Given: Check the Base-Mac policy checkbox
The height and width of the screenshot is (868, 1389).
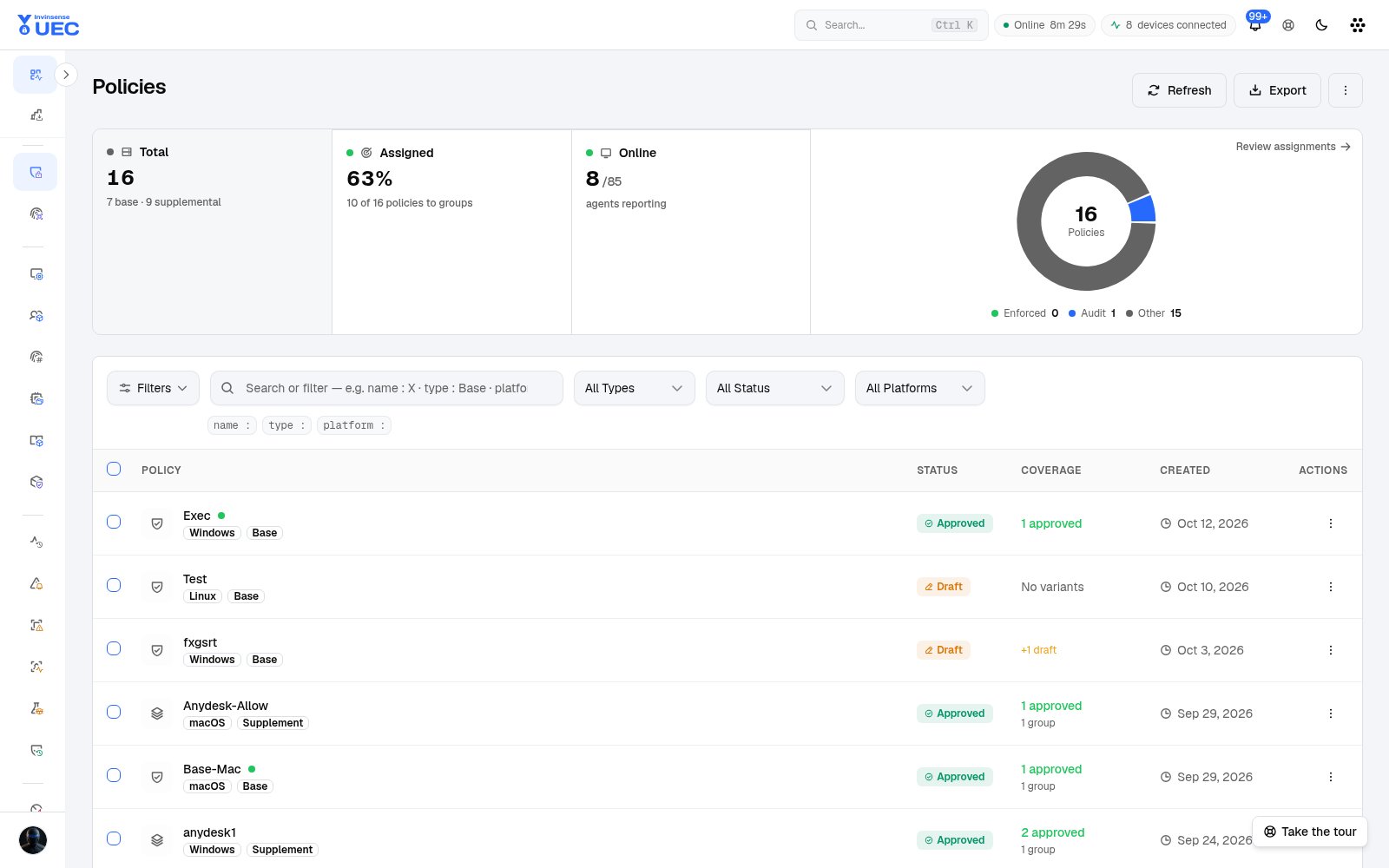Looking at the screenshot, I should point(114,775).
